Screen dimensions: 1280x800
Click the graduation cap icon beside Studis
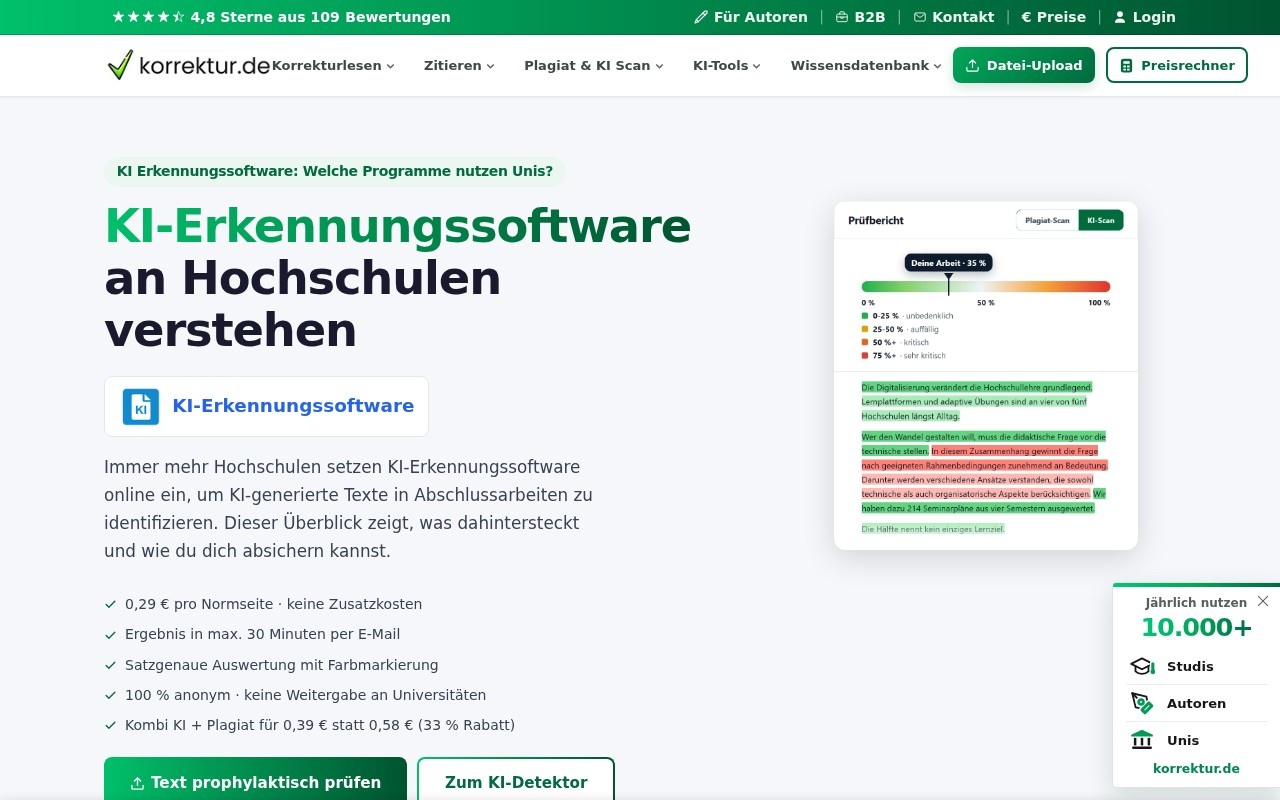(x=1142, y=666)
